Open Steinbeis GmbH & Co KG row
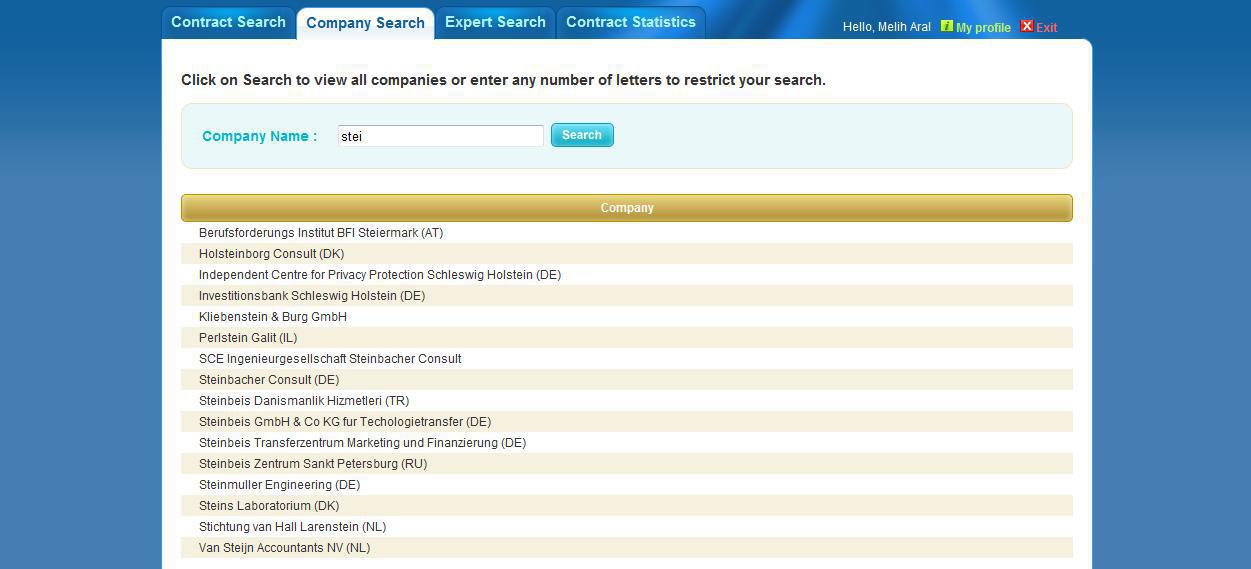The height and width of the screenshot is (569, 1251). (627, 422)
